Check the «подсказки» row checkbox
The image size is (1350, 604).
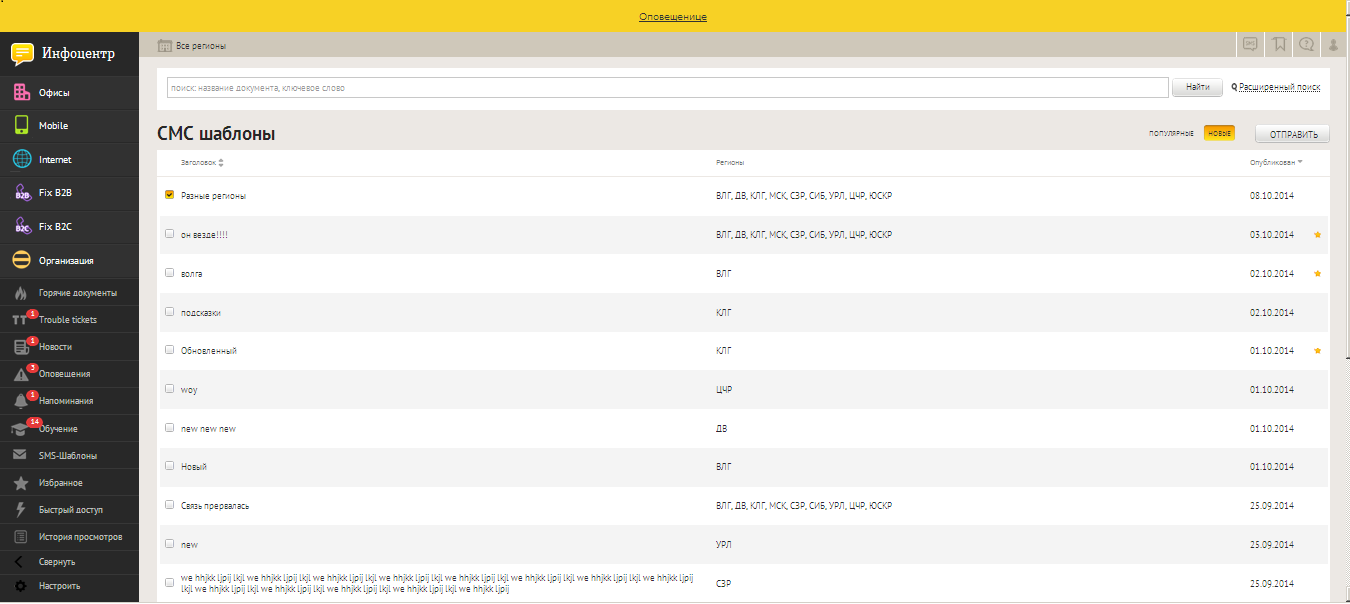pyautogui.click(x=169, y=311)
